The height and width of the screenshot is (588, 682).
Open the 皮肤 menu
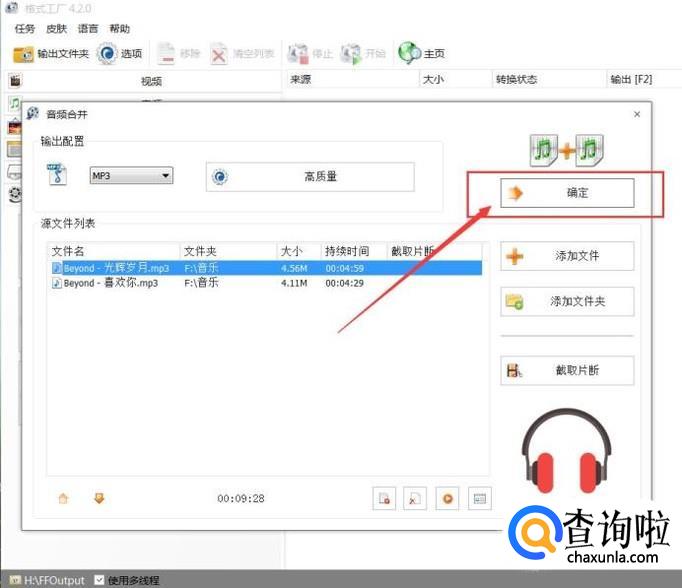57,29
